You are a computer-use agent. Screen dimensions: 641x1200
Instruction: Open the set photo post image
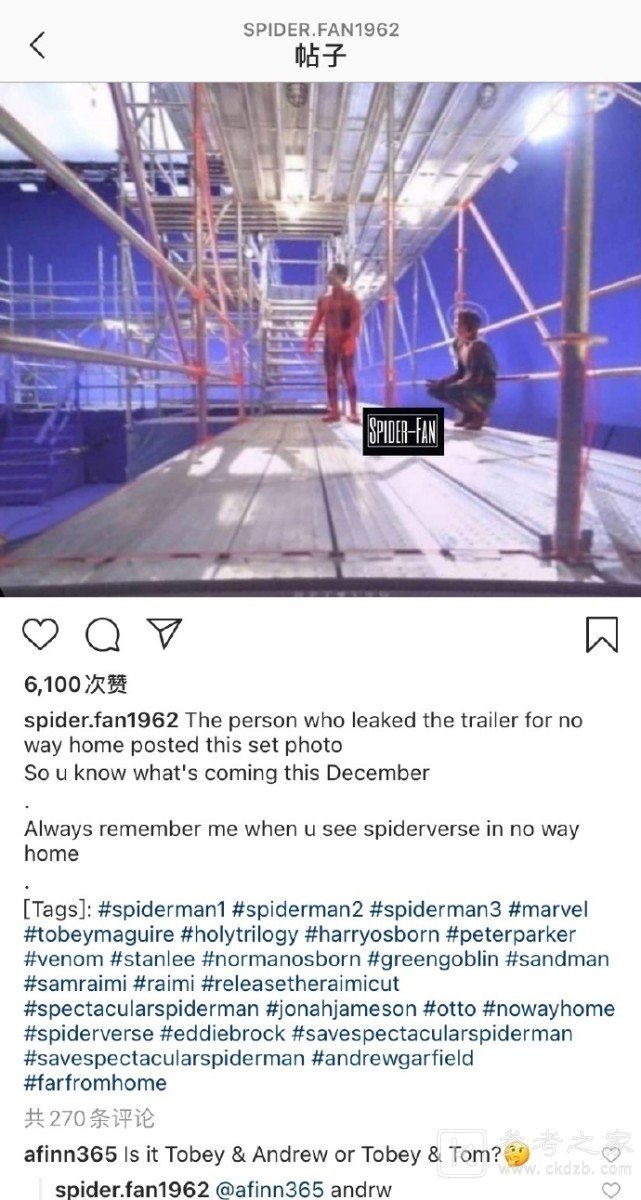tap(320, 339)
